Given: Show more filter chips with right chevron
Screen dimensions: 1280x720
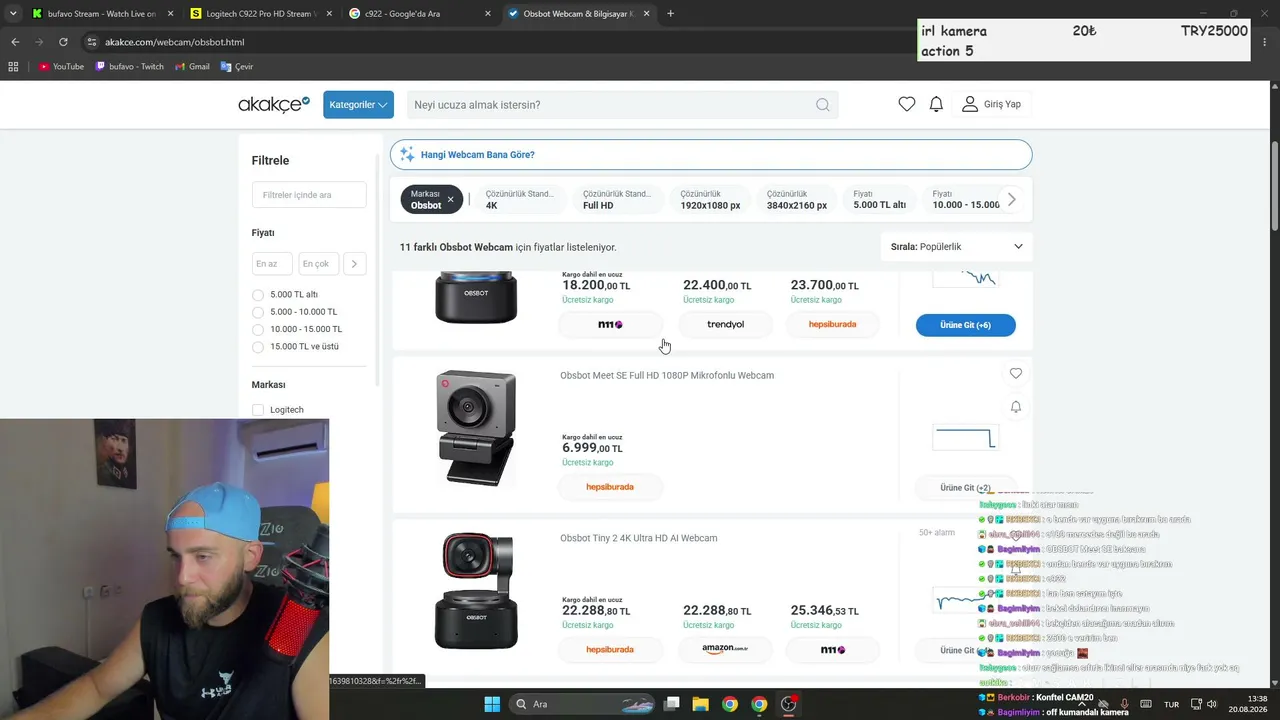Looking at the screenshot, I should 1011,199.
